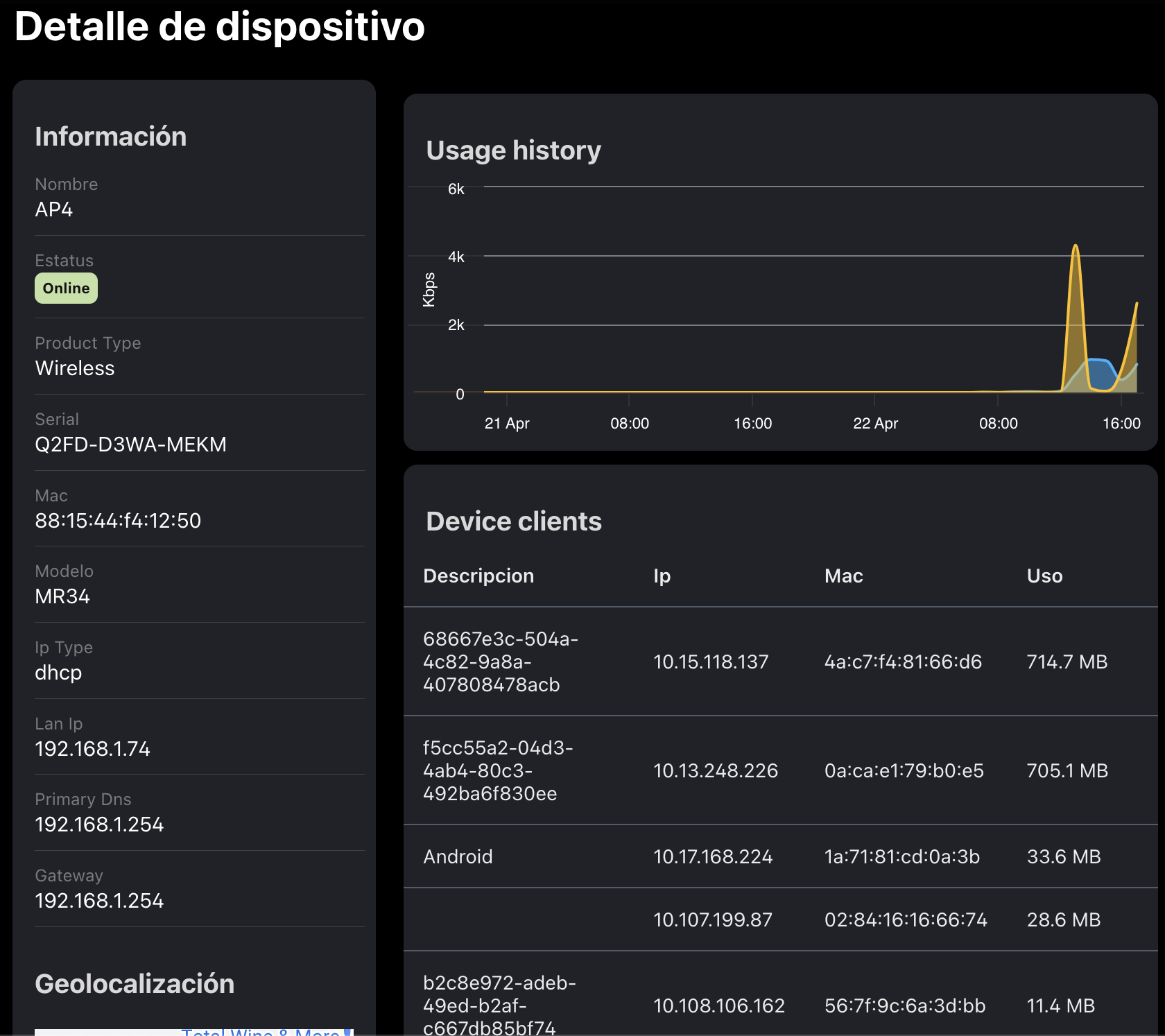
Task: Select the 714.7 MB usage cell
Action: click(x=1067, y=662)
